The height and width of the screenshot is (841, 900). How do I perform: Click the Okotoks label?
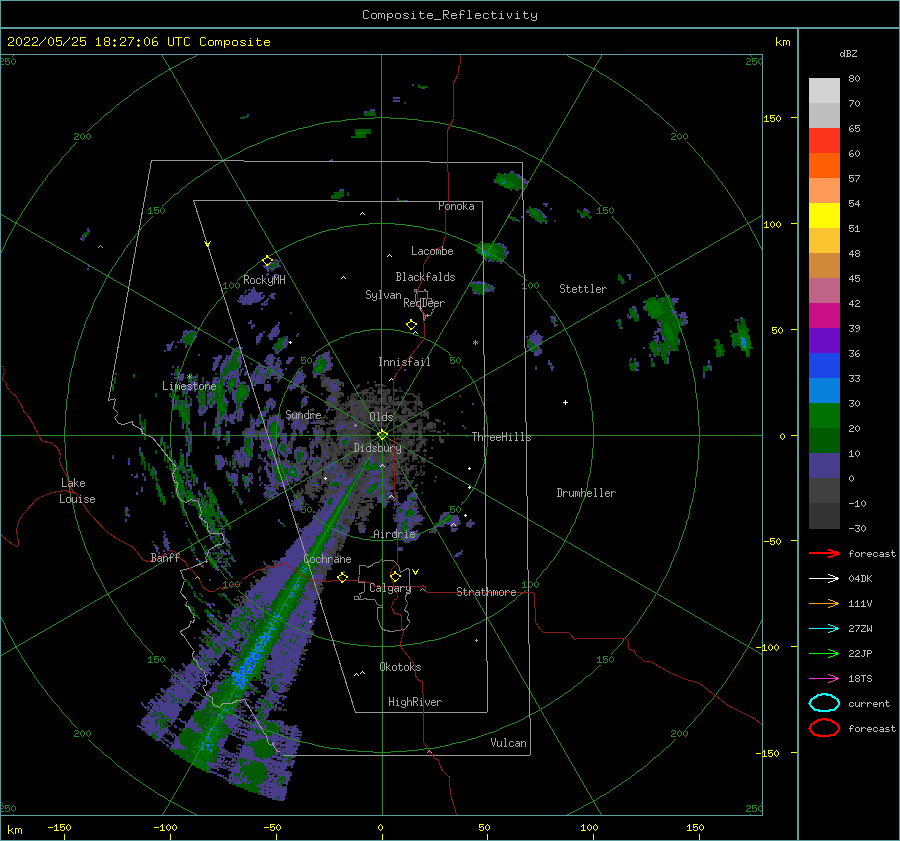tap(400, 667)
